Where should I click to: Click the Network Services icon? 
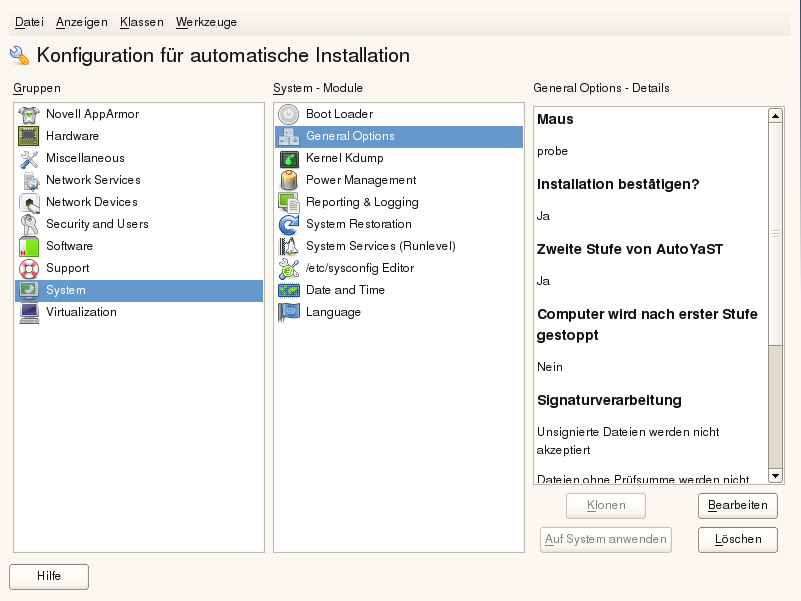29,180
